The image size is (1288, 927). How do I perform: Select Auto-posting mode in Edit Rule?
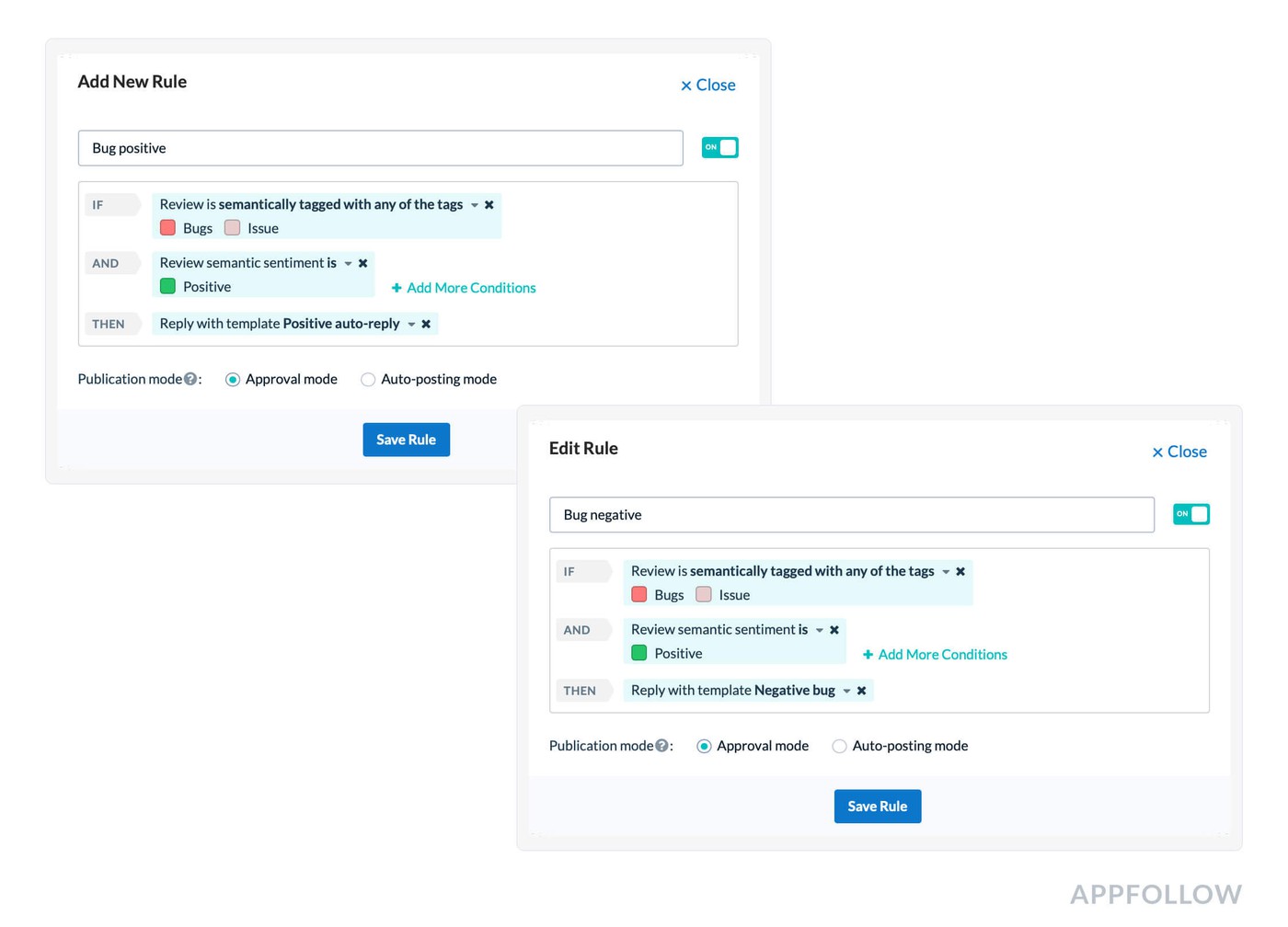pyautogui.click(x=839, y=747)
